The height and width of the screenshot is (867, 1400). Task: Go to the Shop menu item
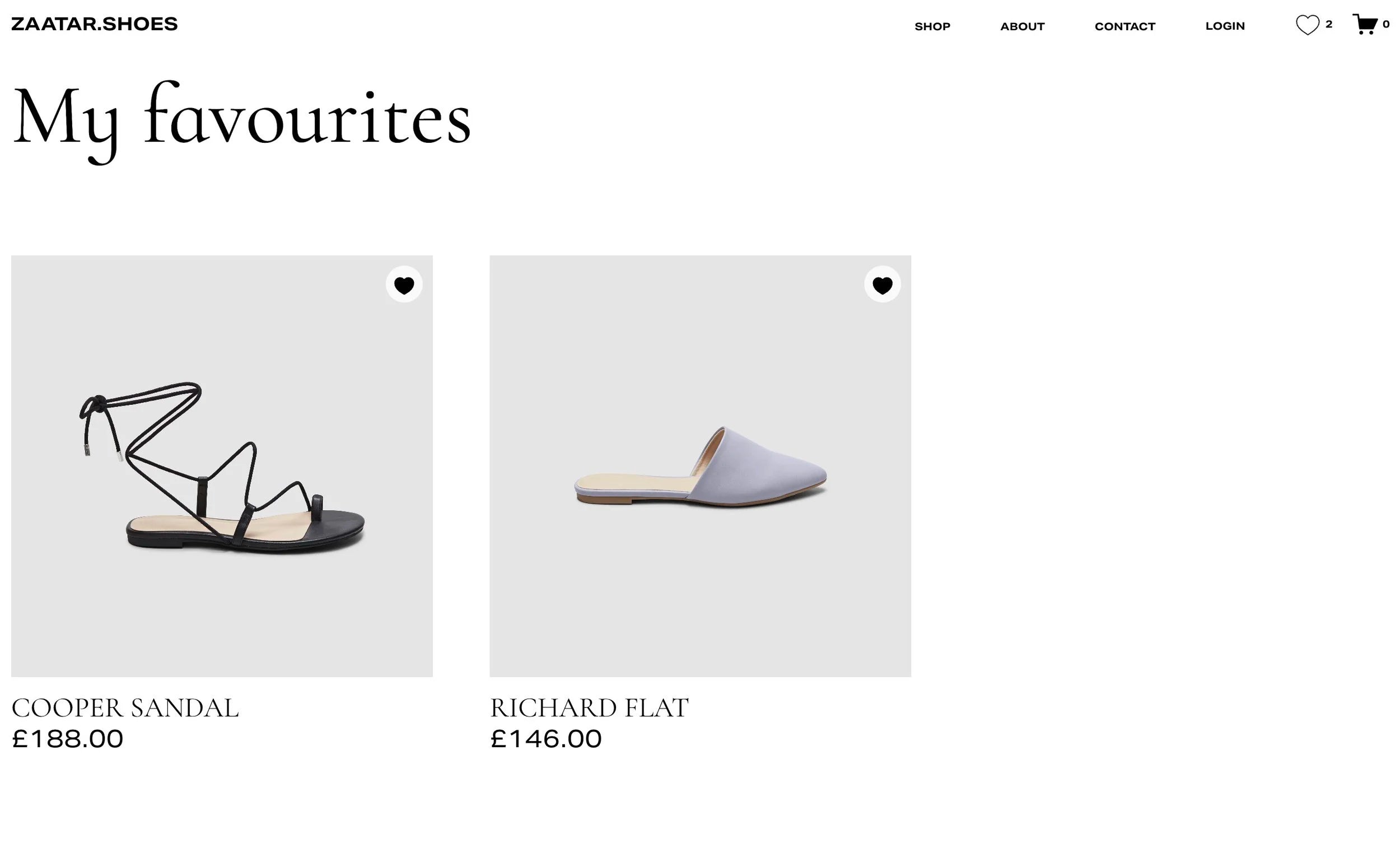(x=932, y=26)
